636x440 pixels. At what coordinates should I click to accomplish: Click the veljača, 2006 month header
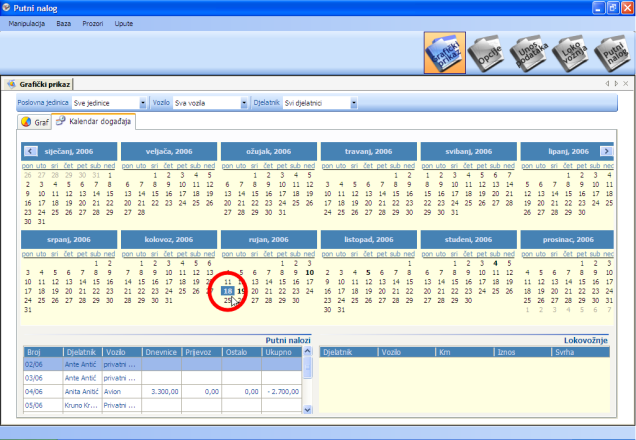169,151
